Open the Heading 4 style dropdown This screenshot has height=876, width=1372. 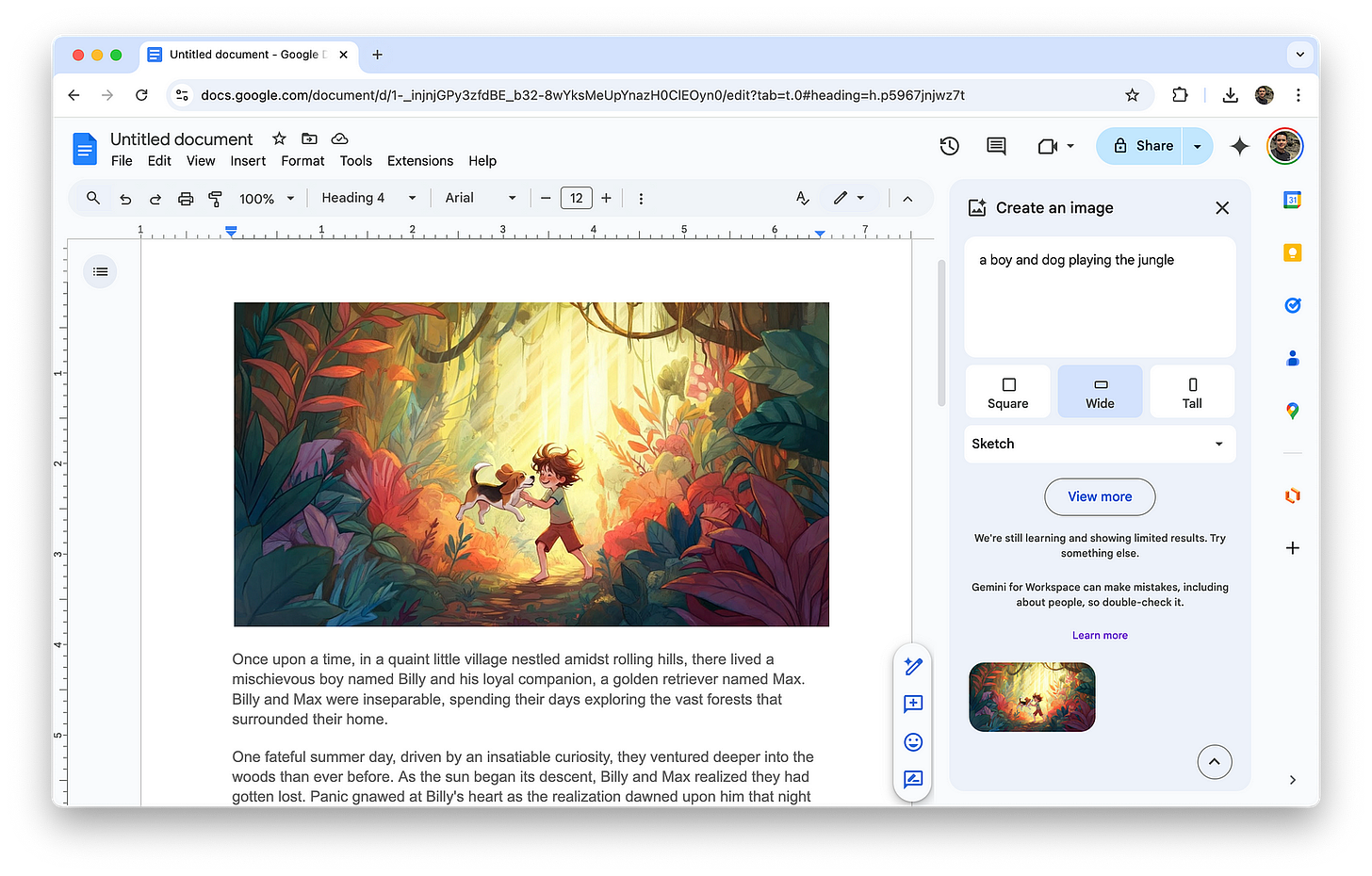click(368, 198)
